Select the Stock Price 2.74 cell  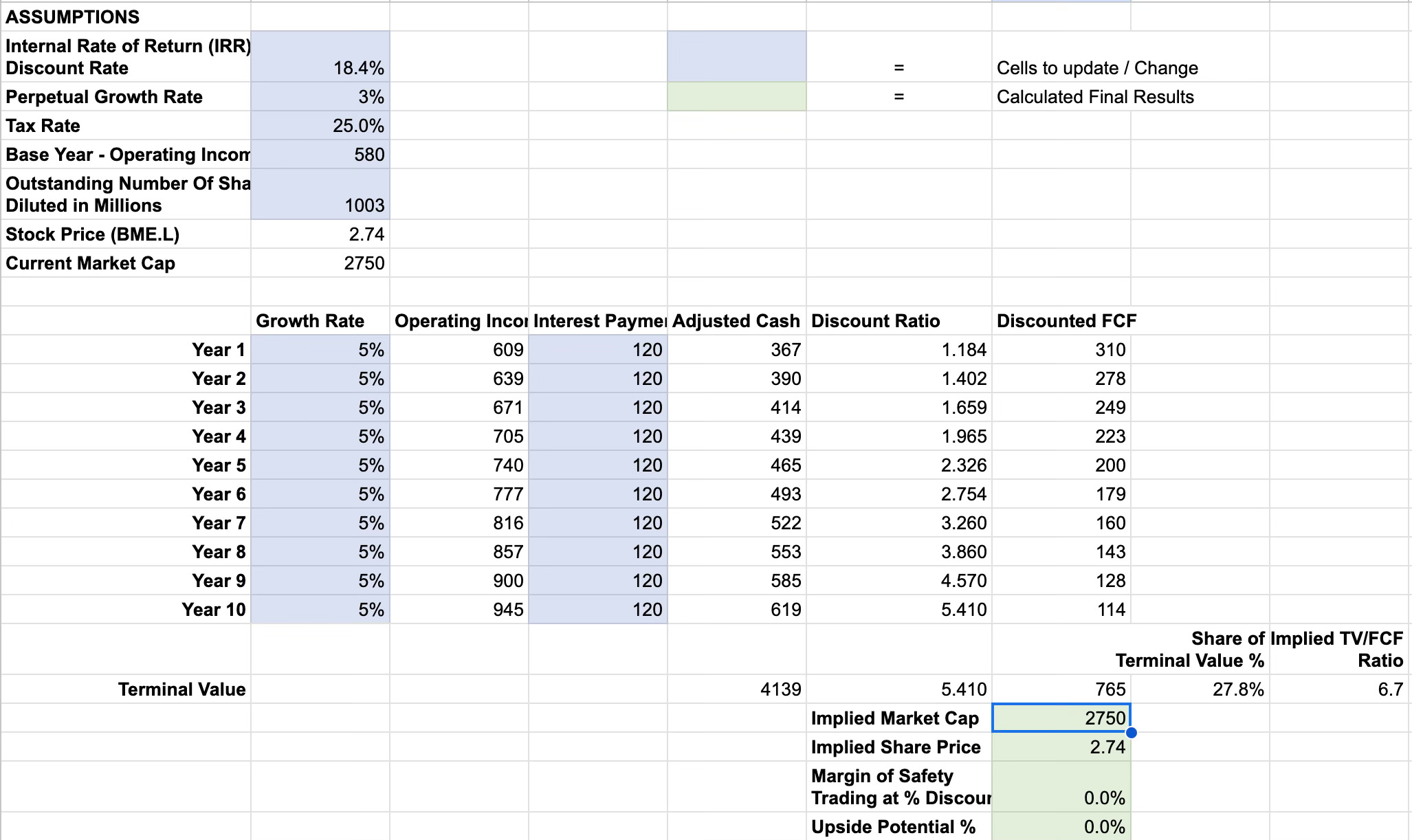click(x=320, y=234)
